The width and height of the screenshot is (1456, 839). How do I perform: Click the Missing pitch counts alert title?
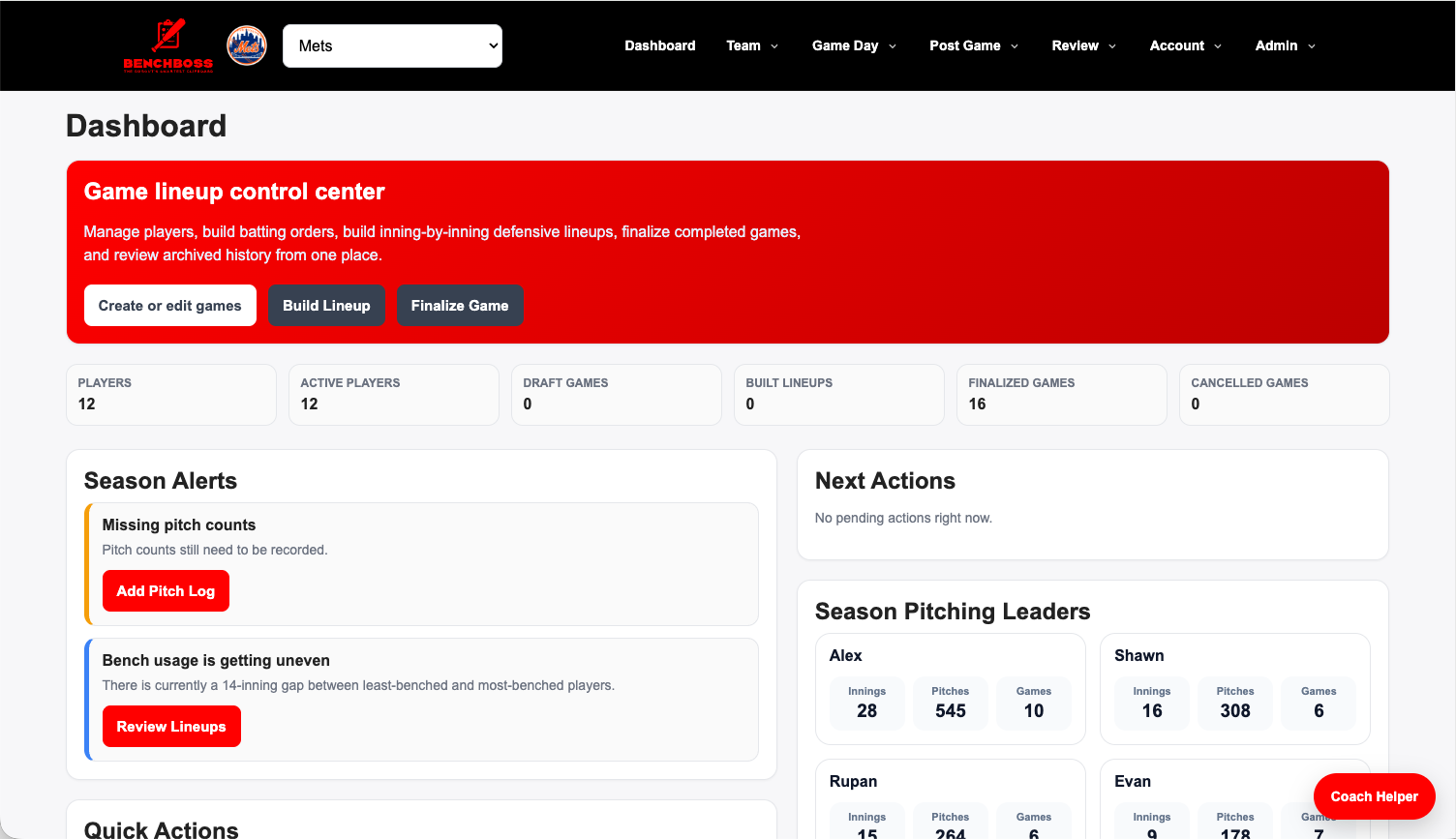pyautogui.click(x=179, y=524)
